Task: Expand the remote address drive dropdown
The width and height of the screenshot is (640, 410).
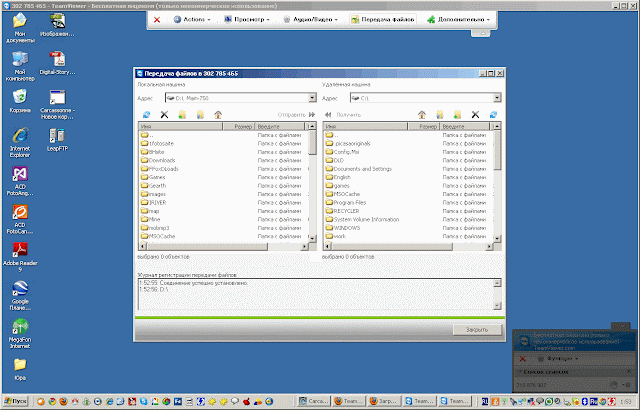Action: click(x=495, y=99)
